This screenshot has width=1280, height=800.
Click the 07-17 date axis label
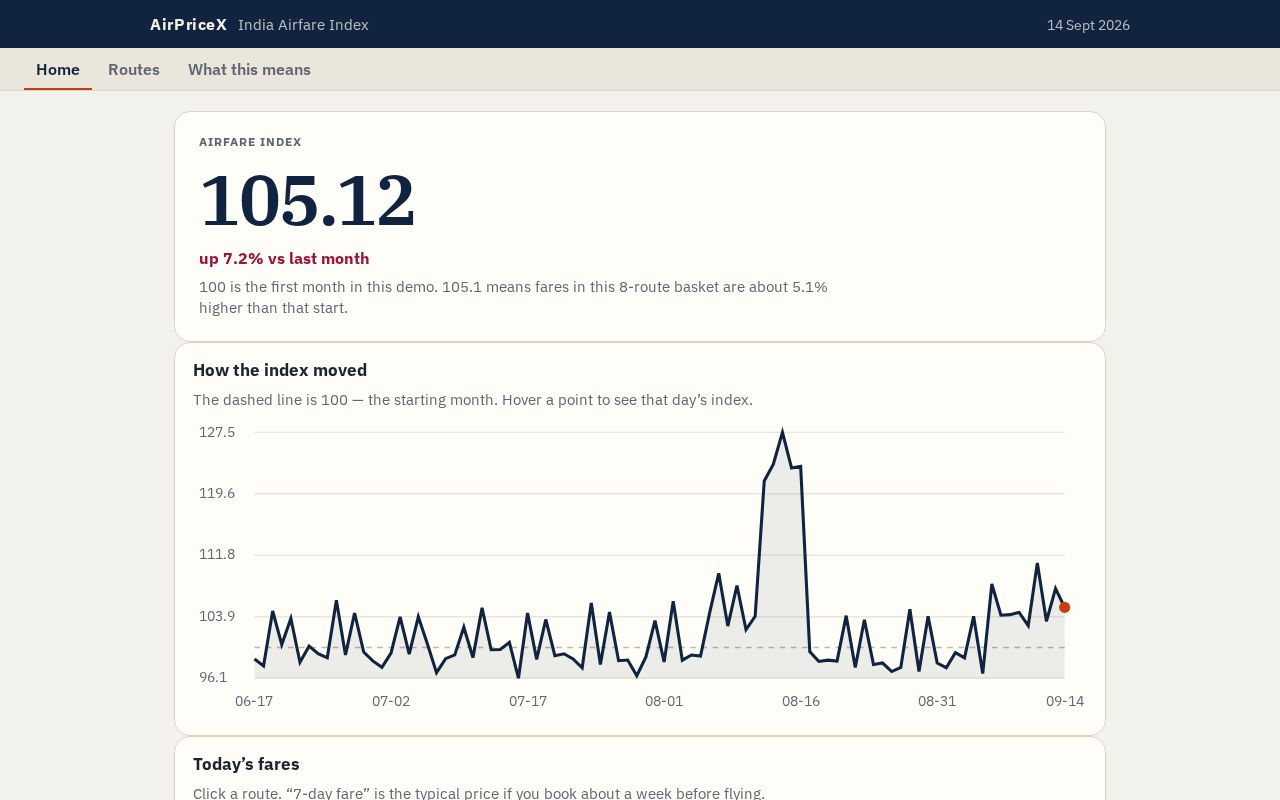(x=528, y=701)
